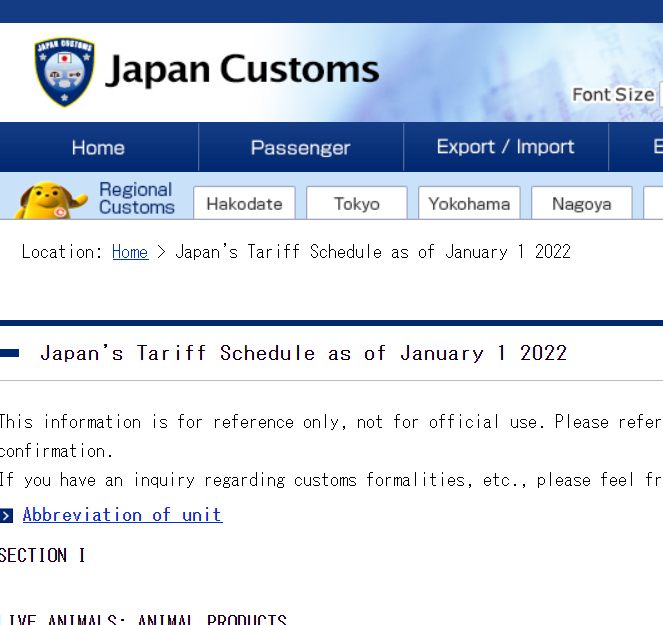
Task: Click the Japan Customs title text
Action: point(242,69)
